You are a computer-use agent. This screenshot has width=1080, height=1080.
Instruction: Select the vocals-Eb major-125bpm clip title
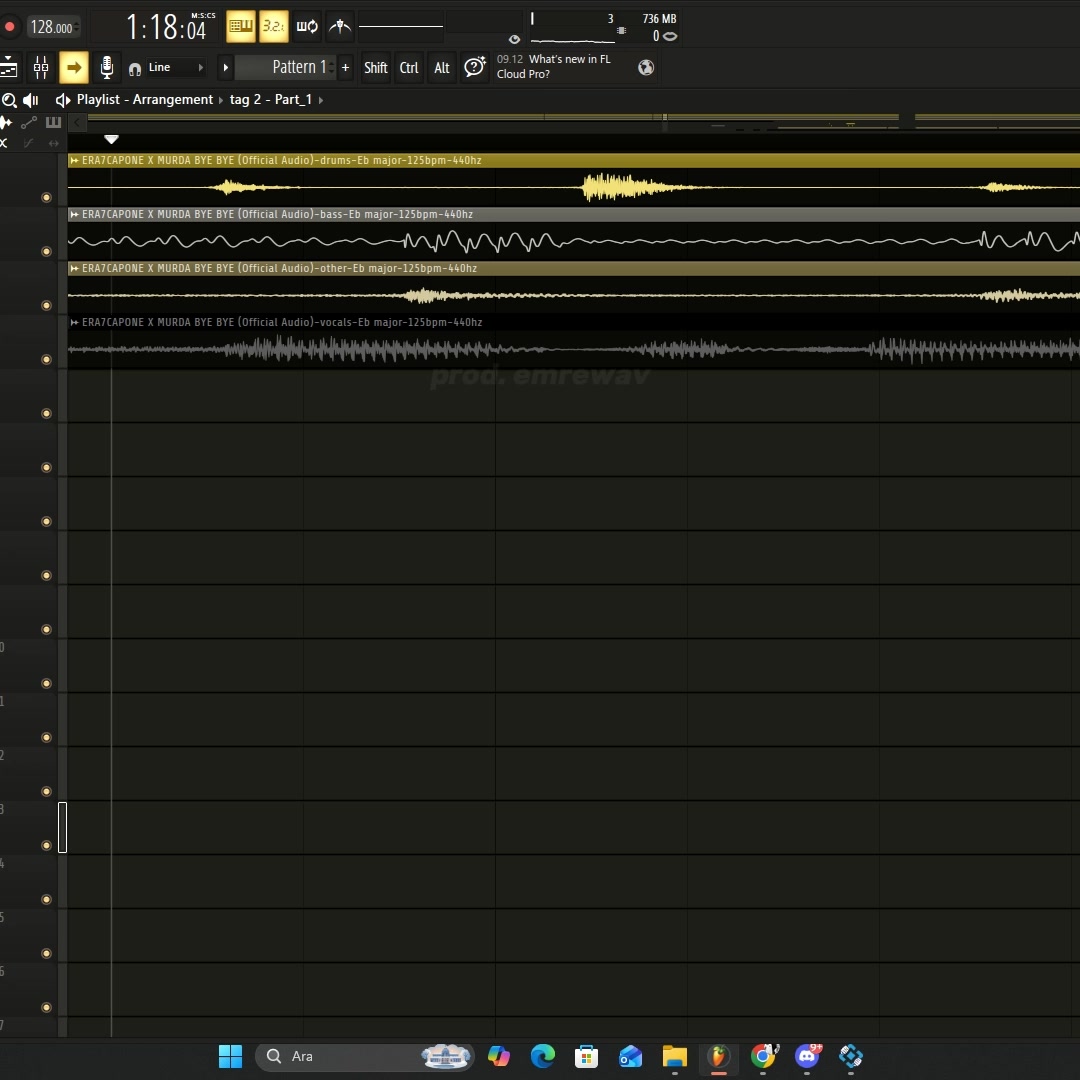point(282,322)
